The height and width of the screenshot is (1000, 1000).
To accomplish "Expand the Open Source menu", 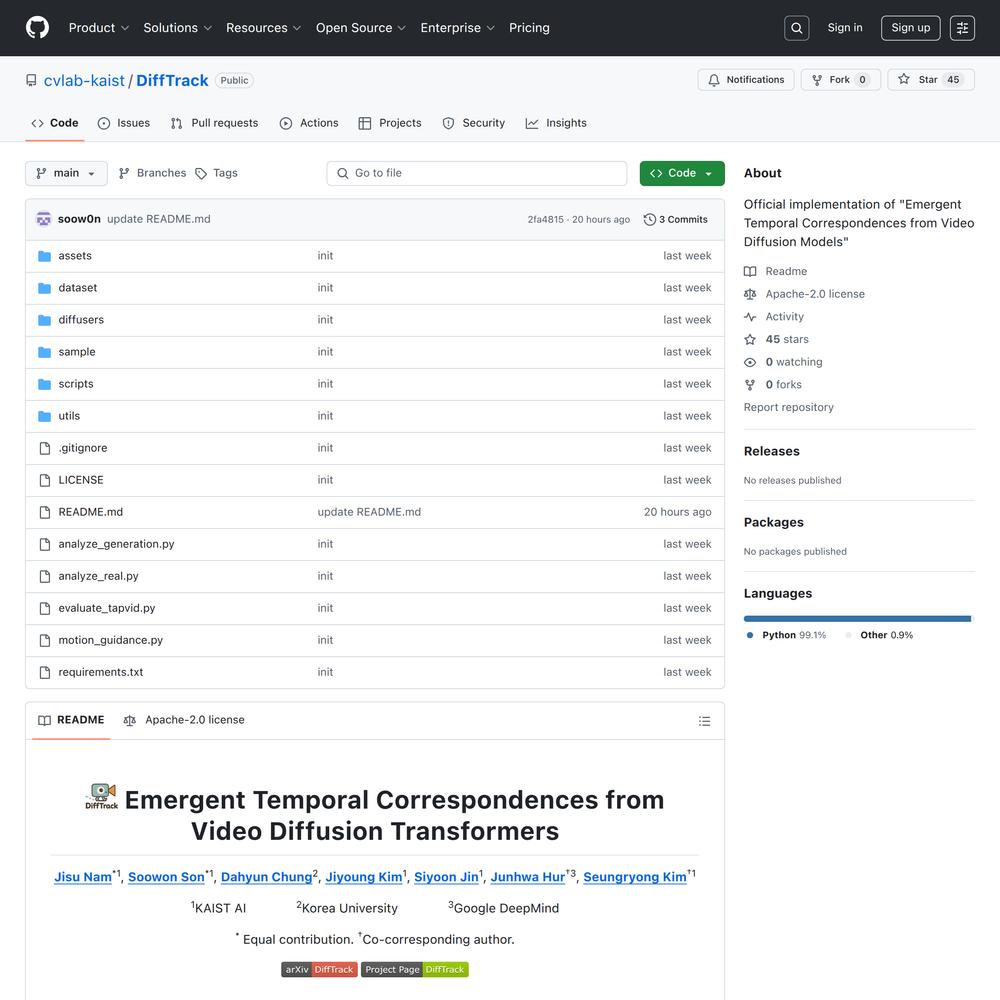I will click(360, 28).
